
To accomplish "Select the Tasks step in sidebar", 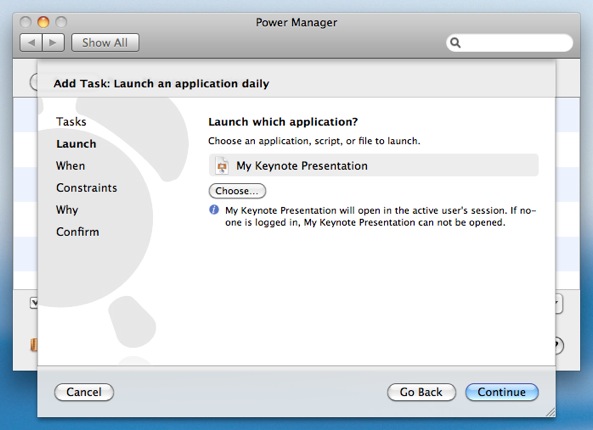I will tap(71, 122).
